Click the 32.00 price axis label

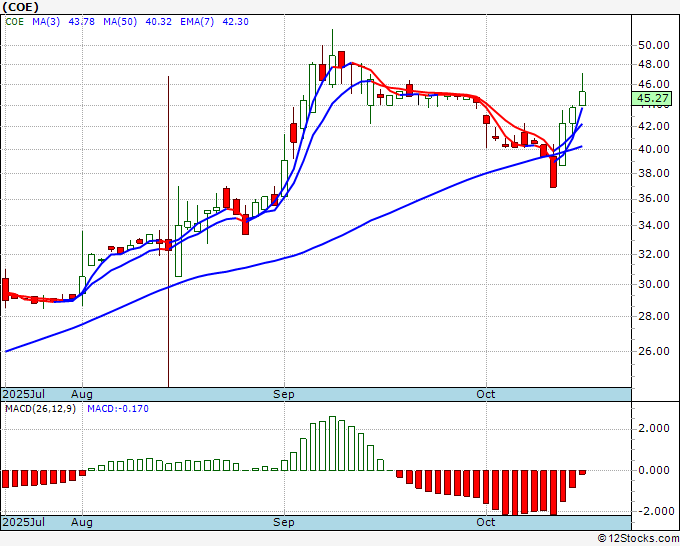click(x=654, y=254)
